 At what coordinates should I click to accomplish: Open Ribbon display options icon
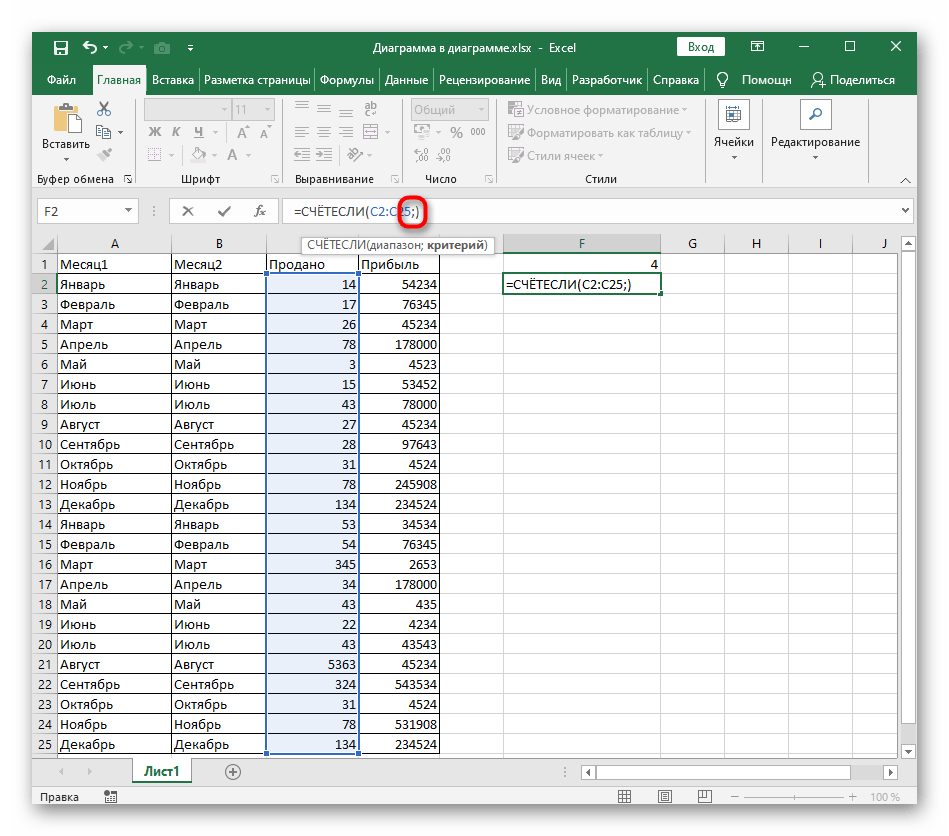coord(757,47)
